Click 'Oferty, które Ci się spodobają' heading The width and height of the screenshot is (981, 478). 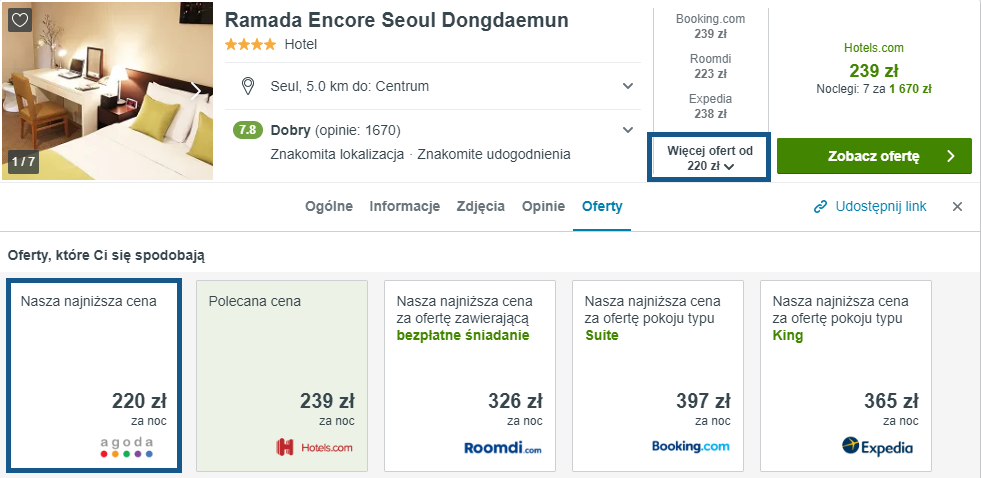(x=106, y=255)
